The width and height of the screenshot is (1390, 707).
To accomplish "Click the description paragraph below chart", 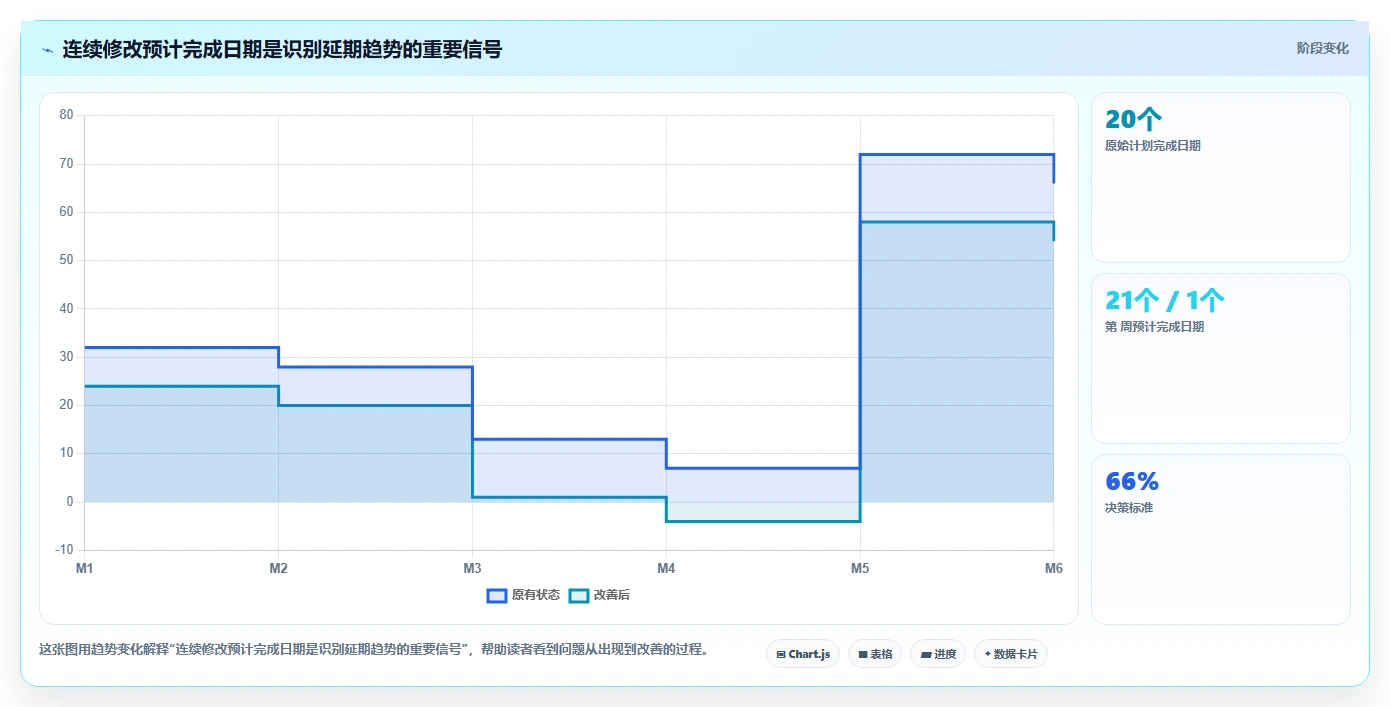I will pyautogui.click(x=374, y=649).
